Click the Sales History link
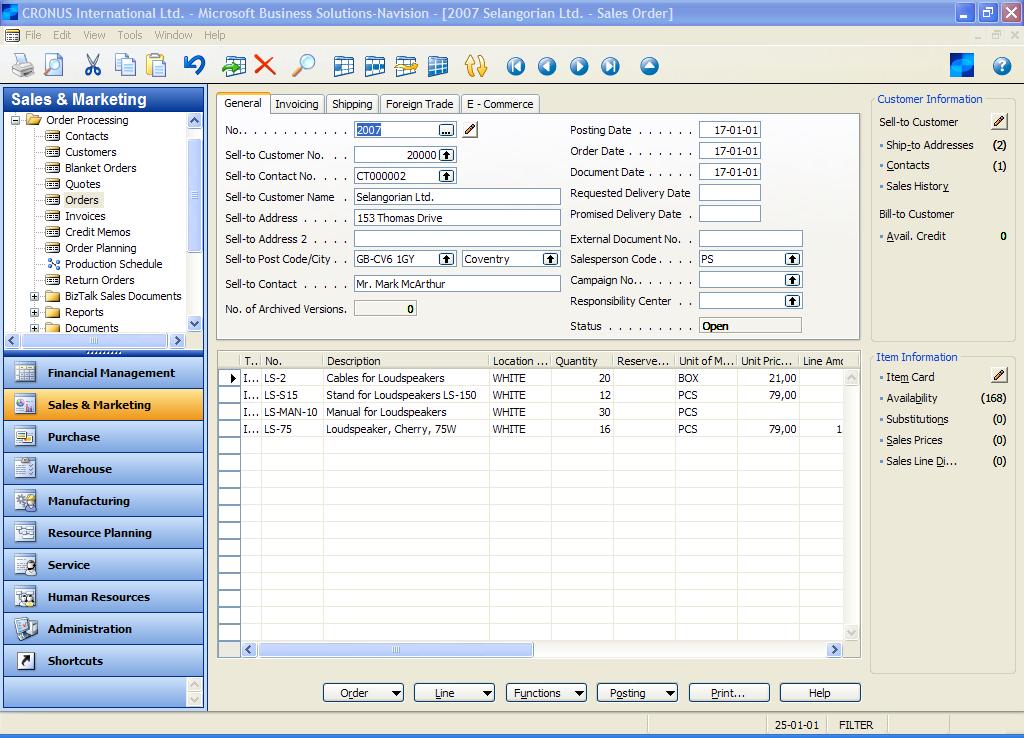 click(917, 186)
